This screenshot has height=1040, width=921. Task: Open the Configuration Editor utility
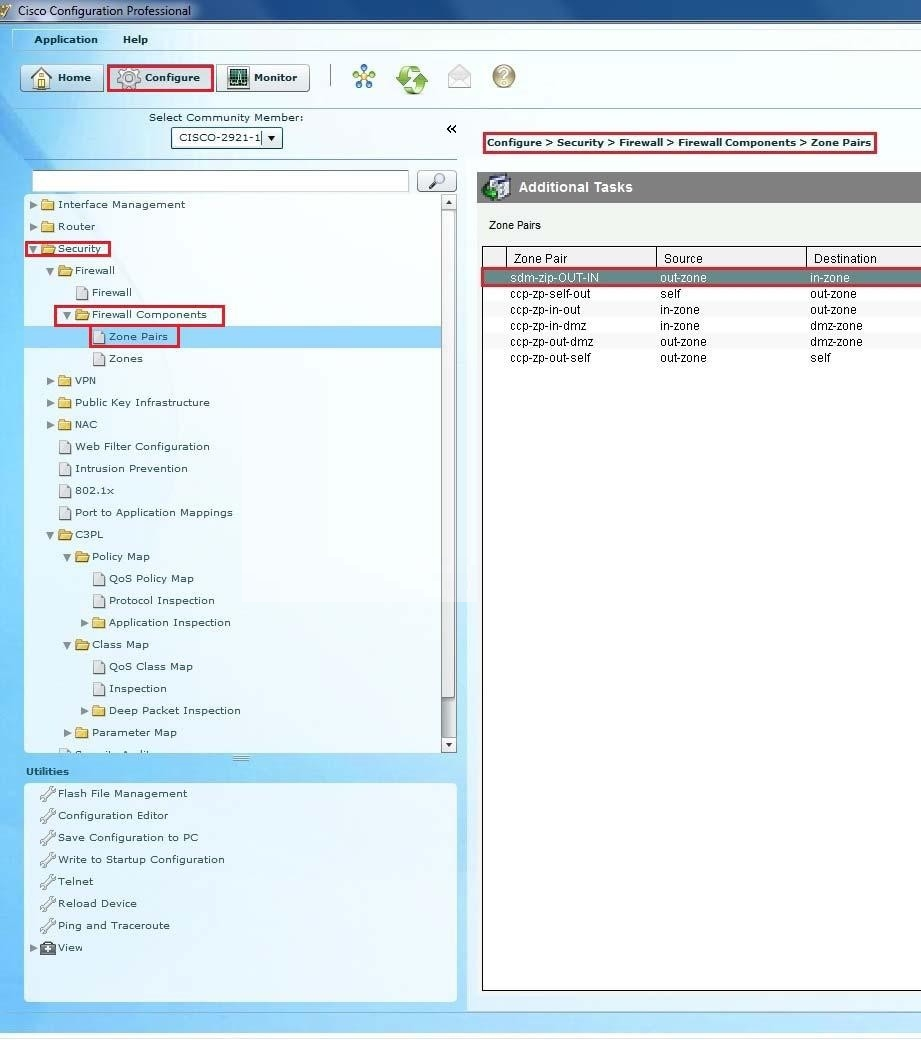[113, 815]
